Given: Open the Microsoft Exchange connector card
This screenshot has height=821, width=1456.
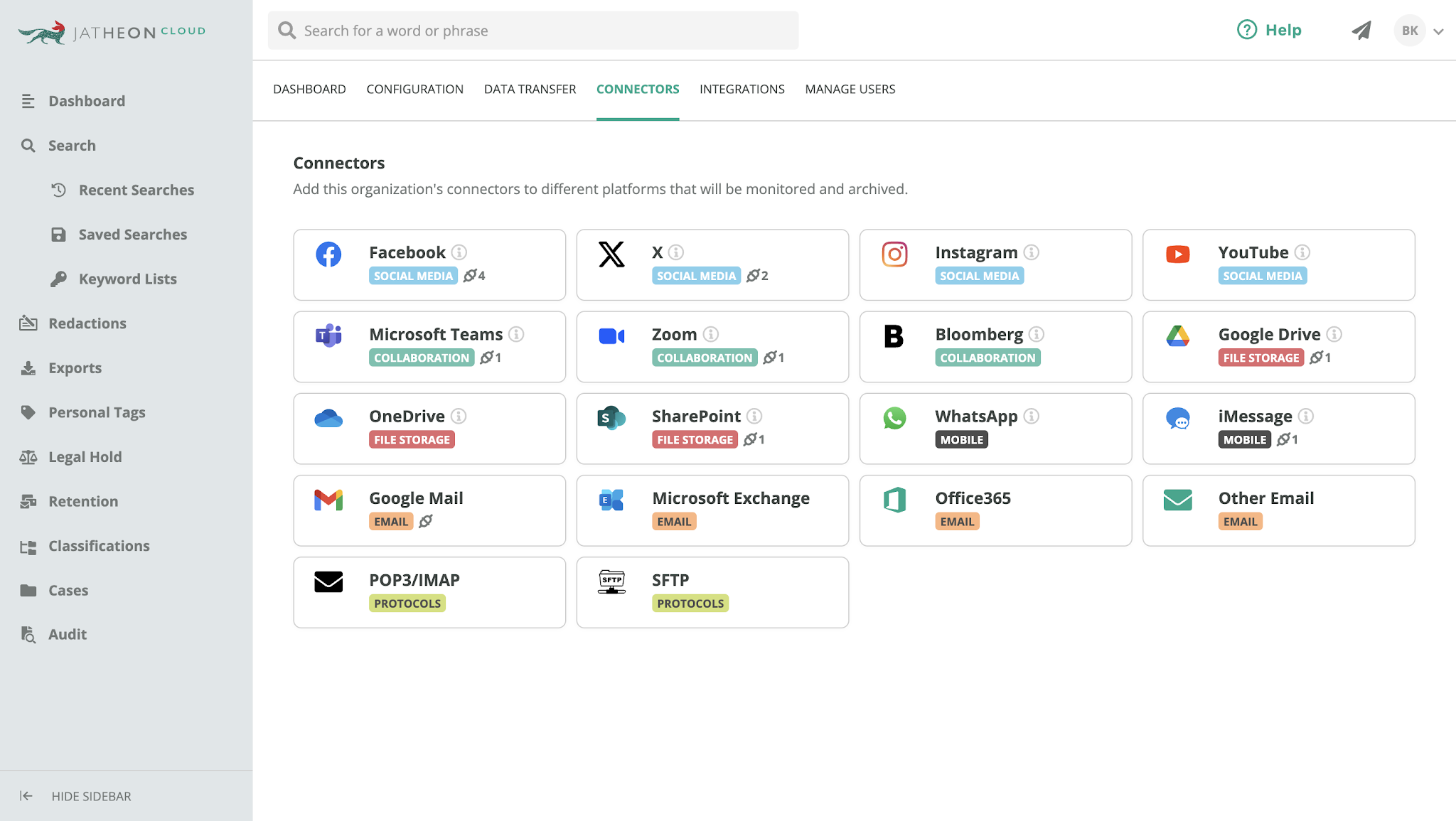Looking at the screenshot, I should (712, 510).
